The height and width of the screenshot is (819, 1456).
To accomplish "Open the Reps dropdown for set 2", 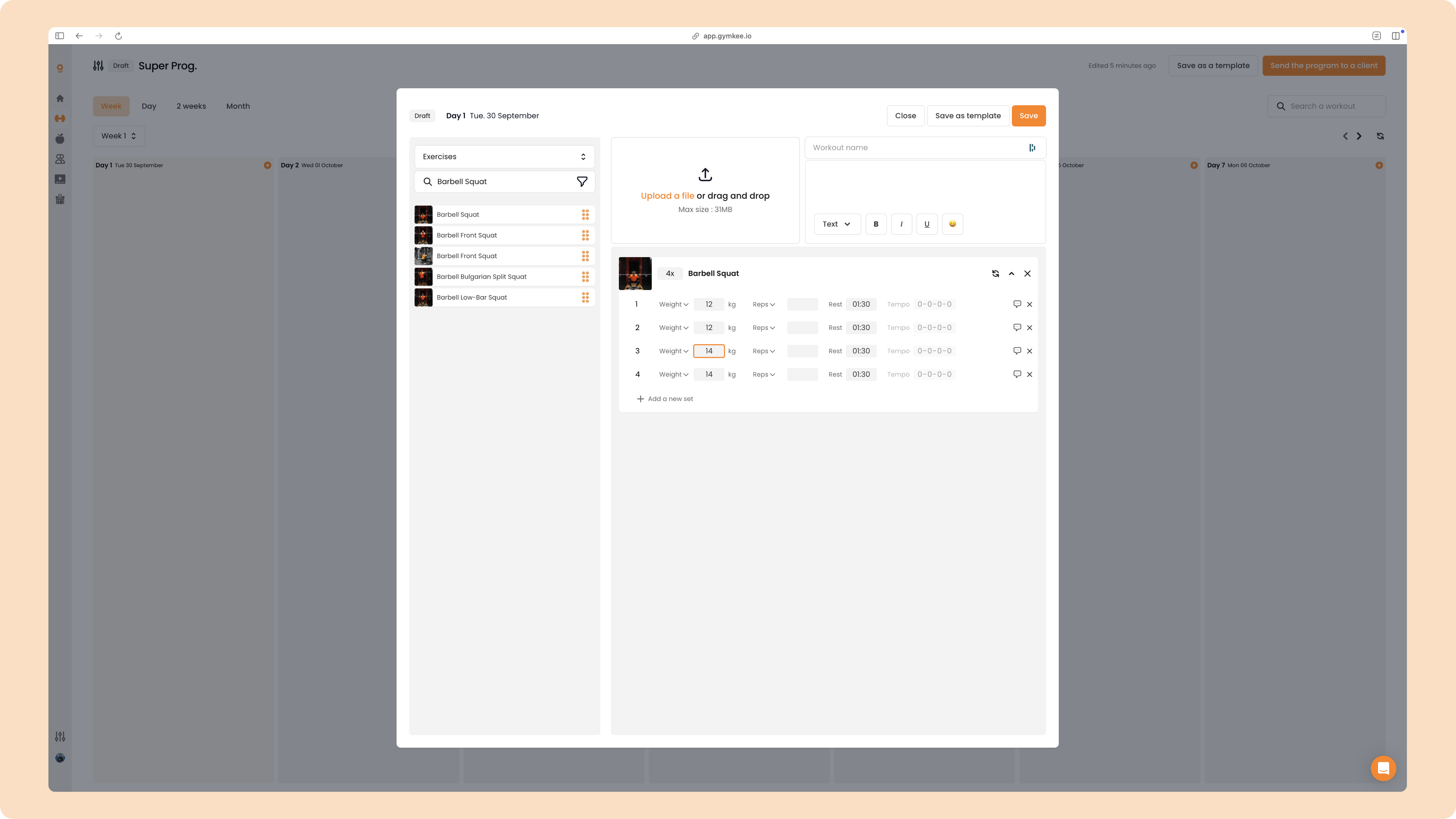I will (763, 328).
